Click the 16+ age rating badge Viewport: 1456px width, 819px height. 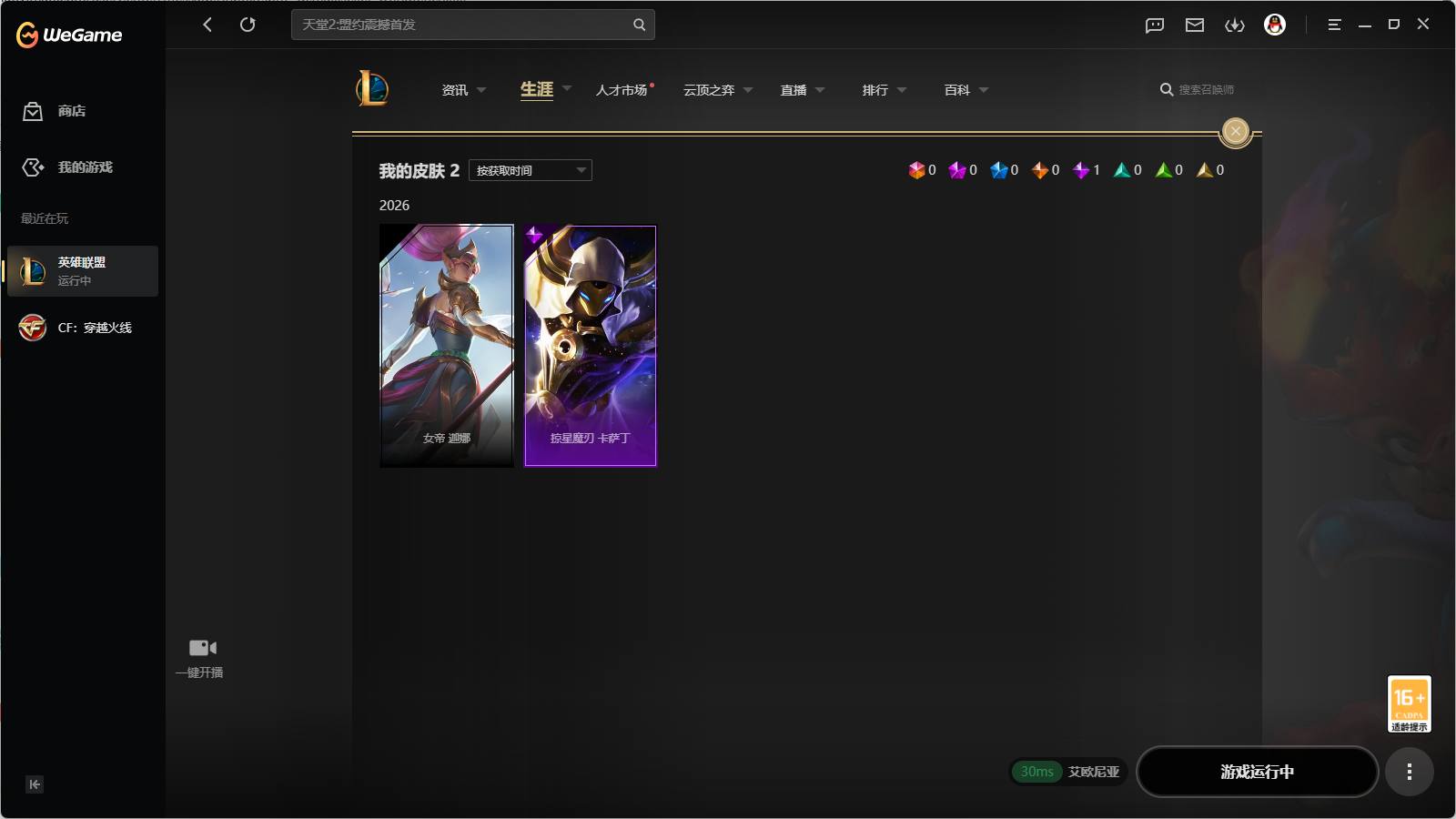(1410, 704)
